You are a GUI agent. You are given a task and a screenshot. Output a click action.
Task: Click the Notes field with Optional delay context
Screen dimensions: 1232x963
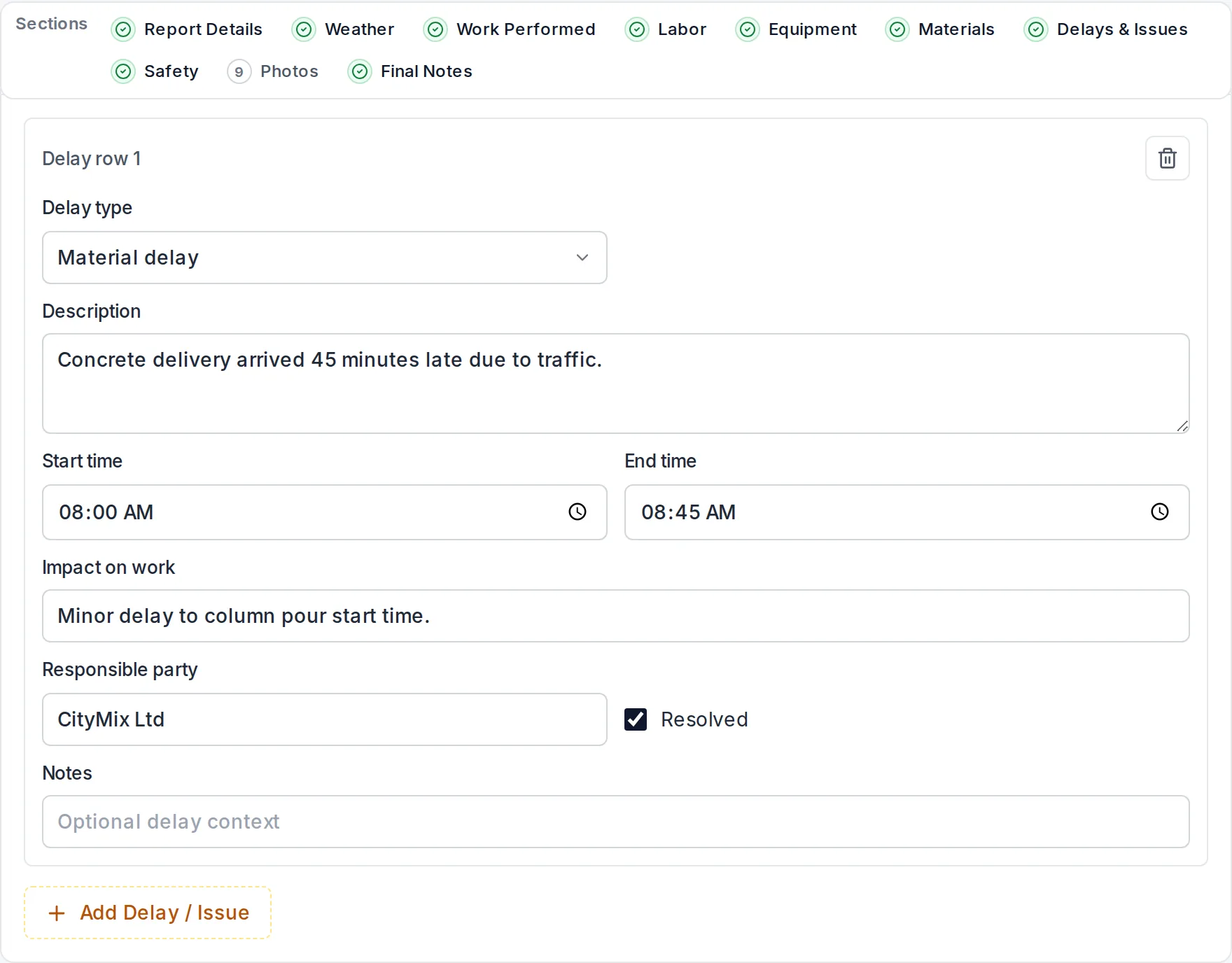point(616,822)
